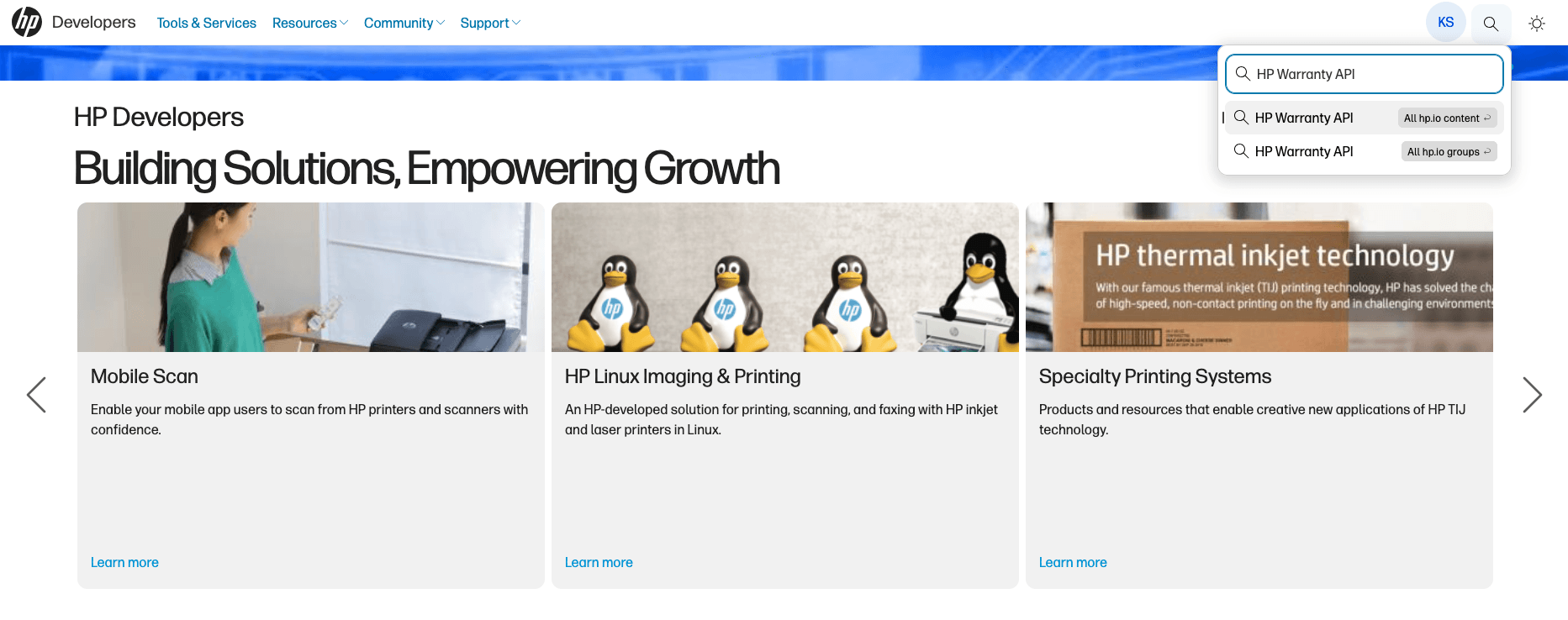Click the HP Linux Imaging & Printing title

683,376
